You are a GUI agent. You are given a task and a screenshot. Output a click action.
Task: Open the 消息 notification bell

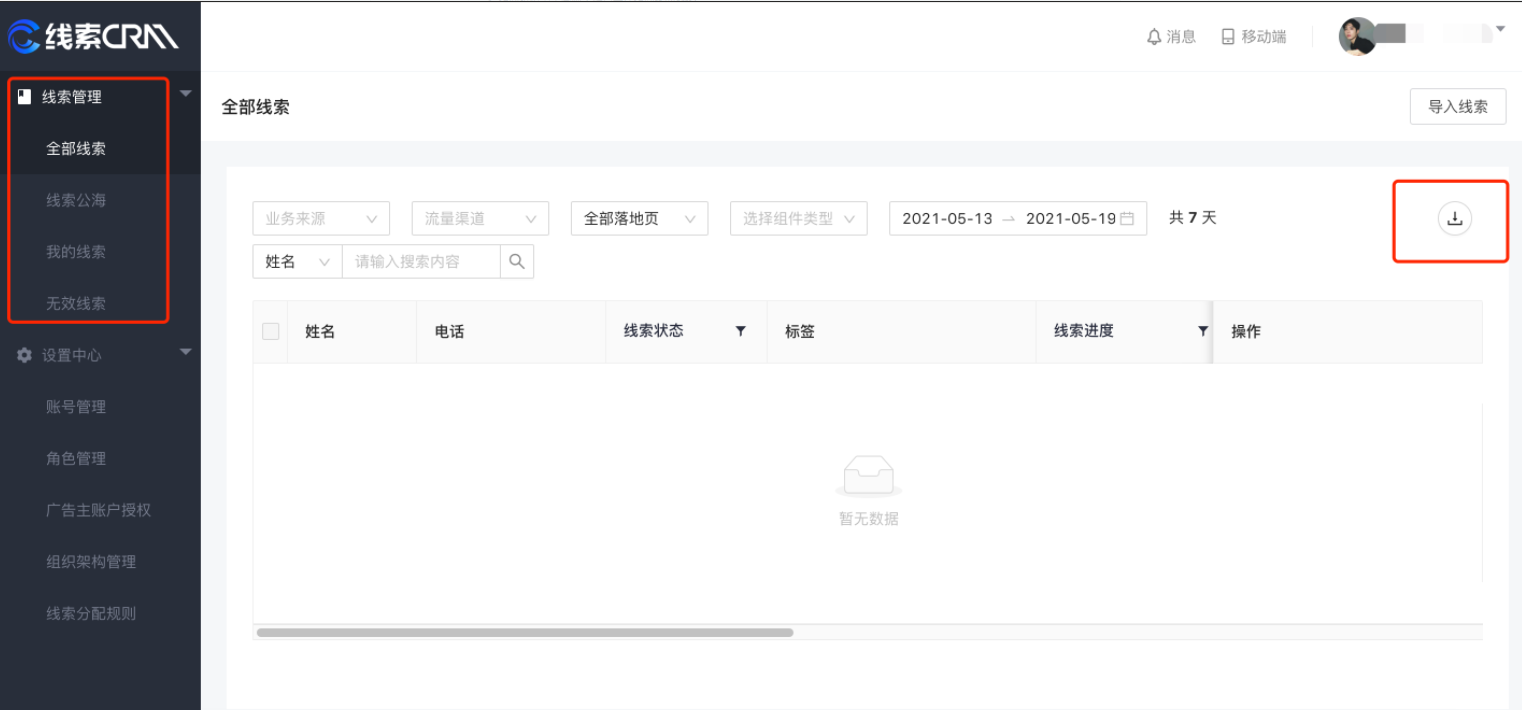(x=1154, y=37)
